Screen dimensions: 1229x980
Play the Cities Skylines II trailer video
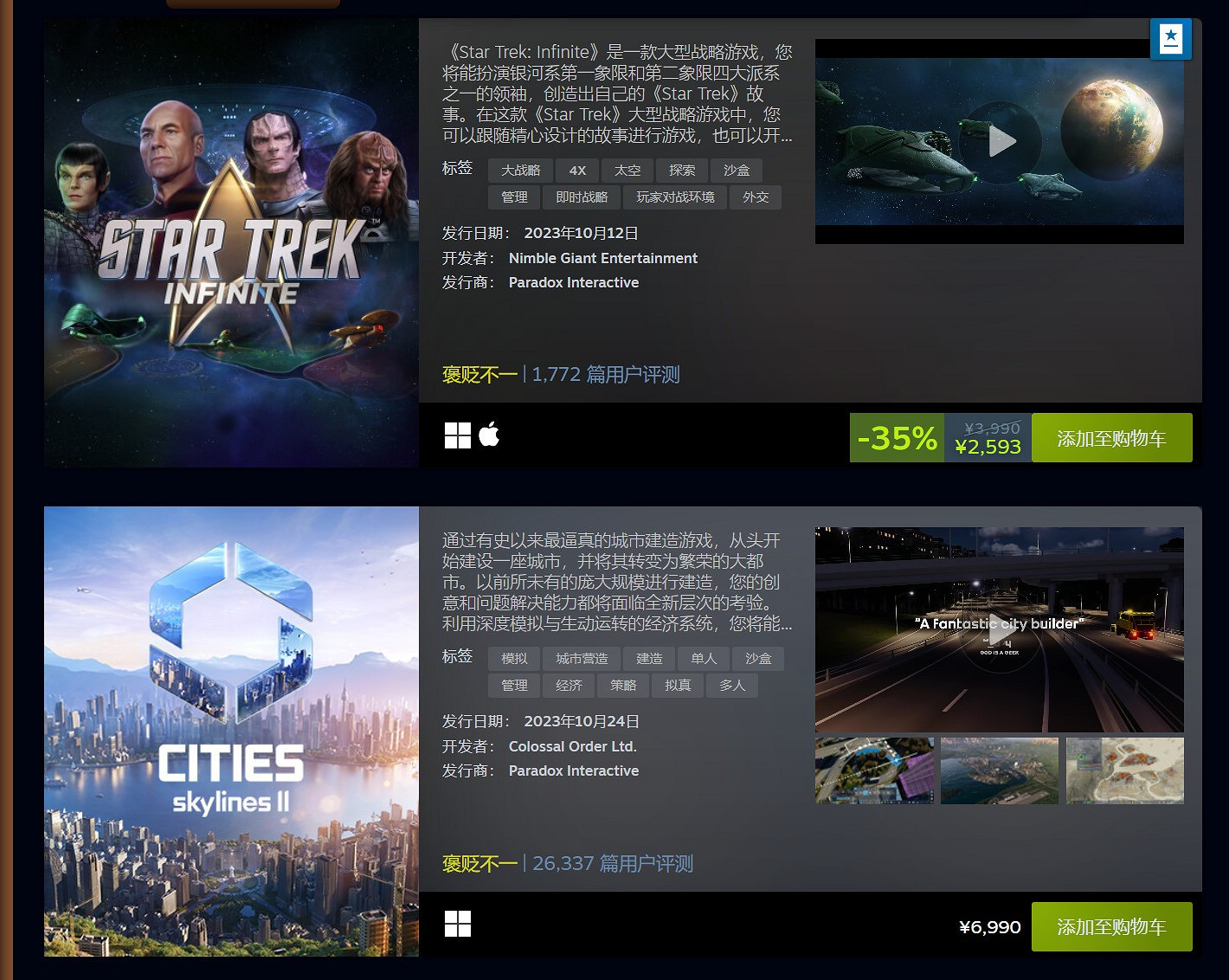[x=1000, y=629]
